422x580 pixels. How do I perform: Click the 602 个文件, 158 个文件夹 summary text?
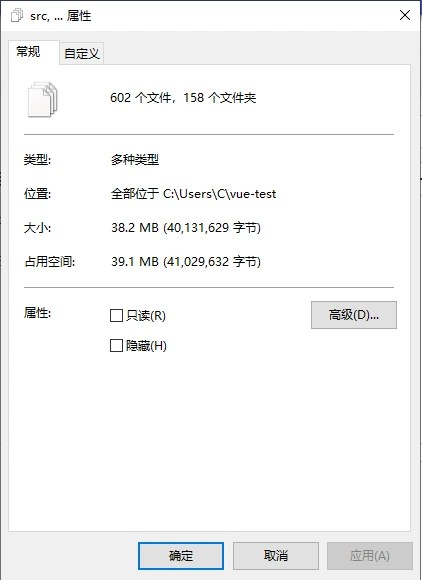183,98
